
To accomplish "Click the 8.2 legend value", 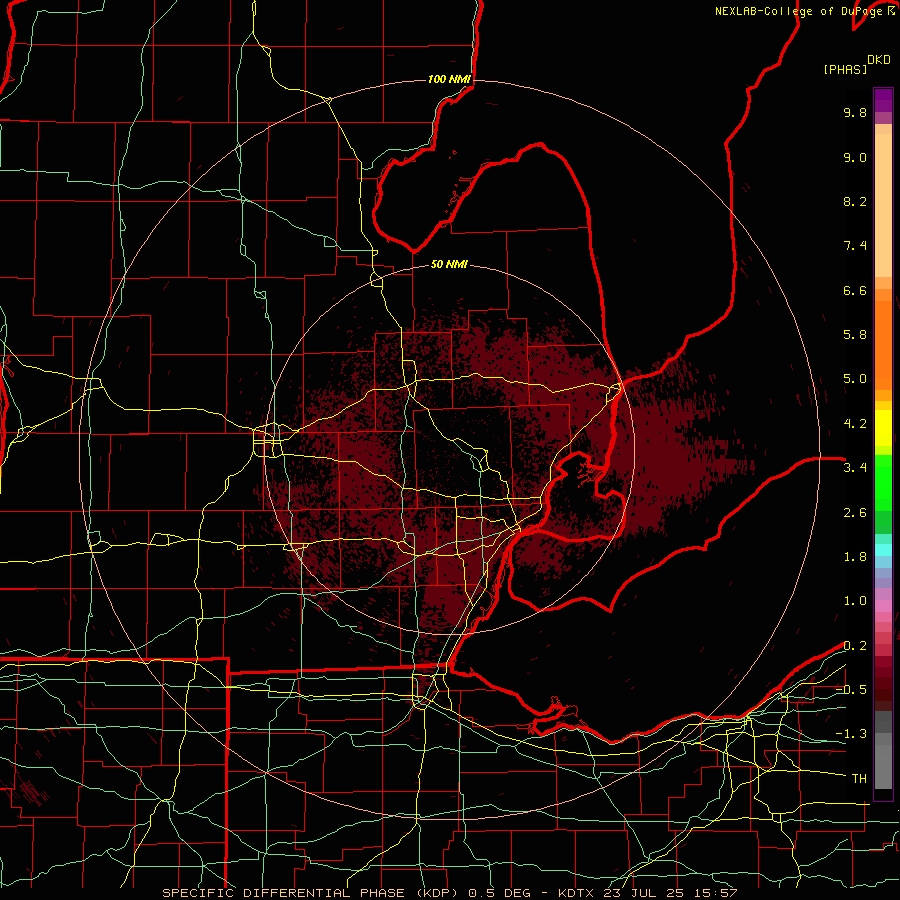I will point(855,201).
